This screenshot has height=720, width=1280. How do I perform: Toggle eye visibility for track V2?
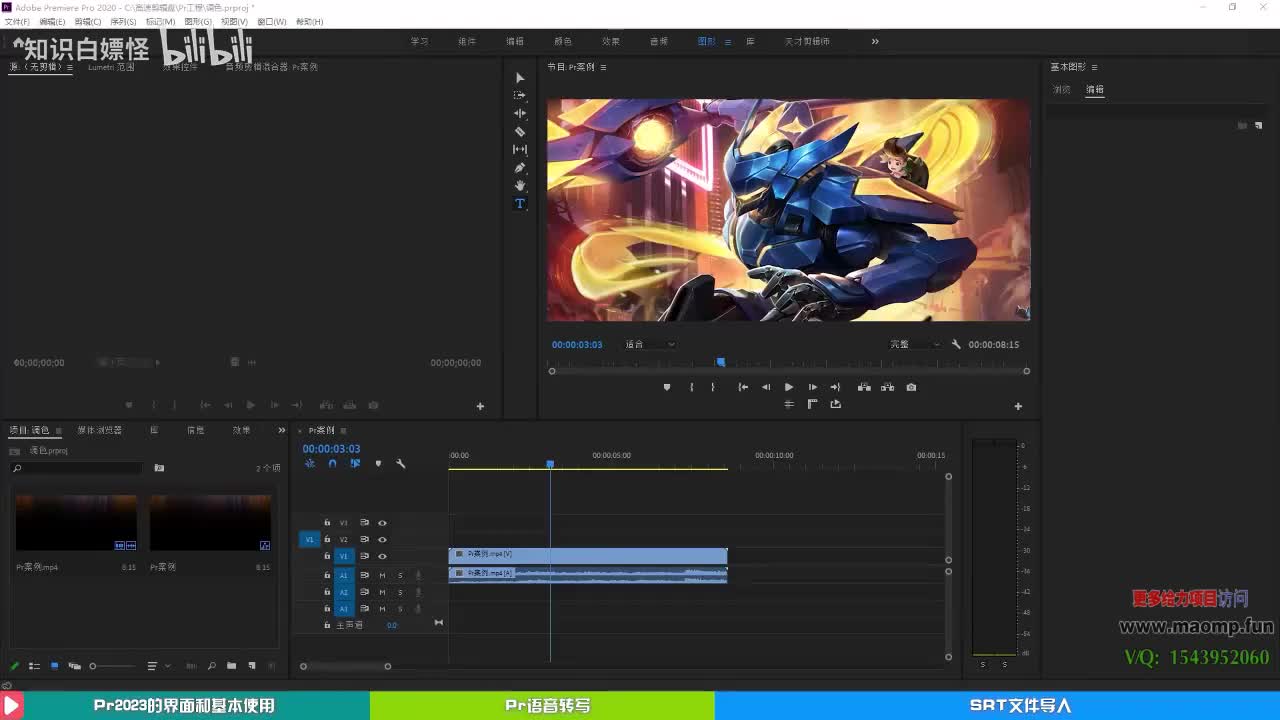382,539
